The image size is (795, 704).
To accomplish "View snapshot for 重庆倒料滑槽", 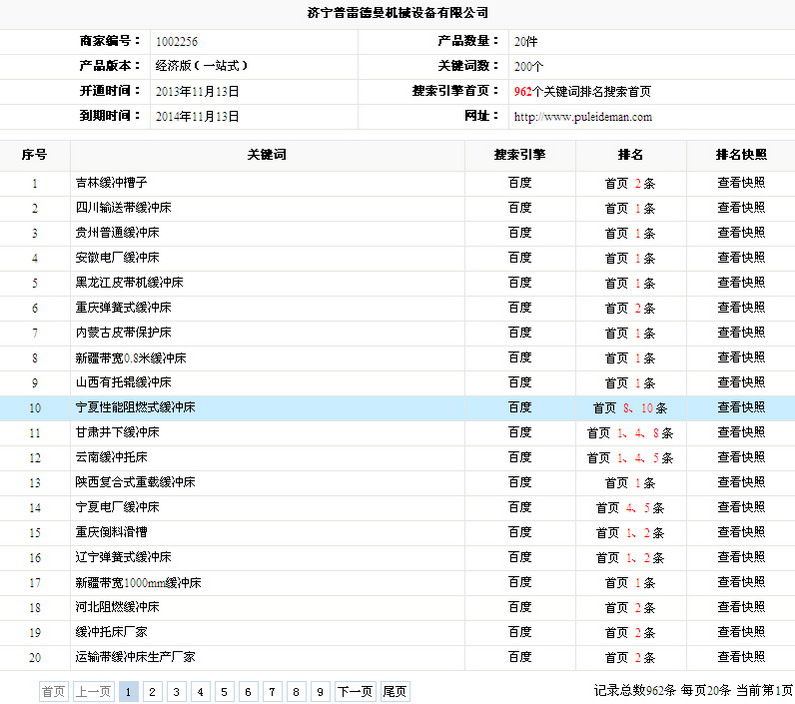I will point(741,532).
